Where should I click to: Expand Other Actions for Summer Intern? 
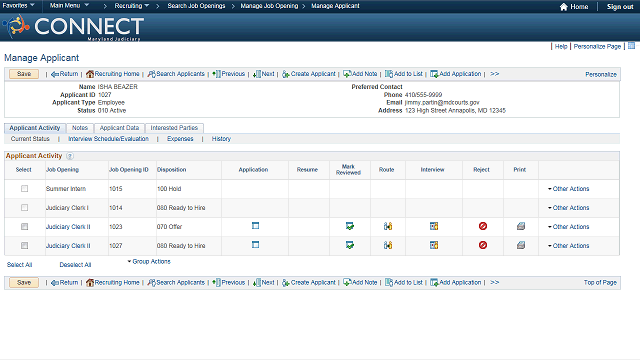tap(569, 189)
